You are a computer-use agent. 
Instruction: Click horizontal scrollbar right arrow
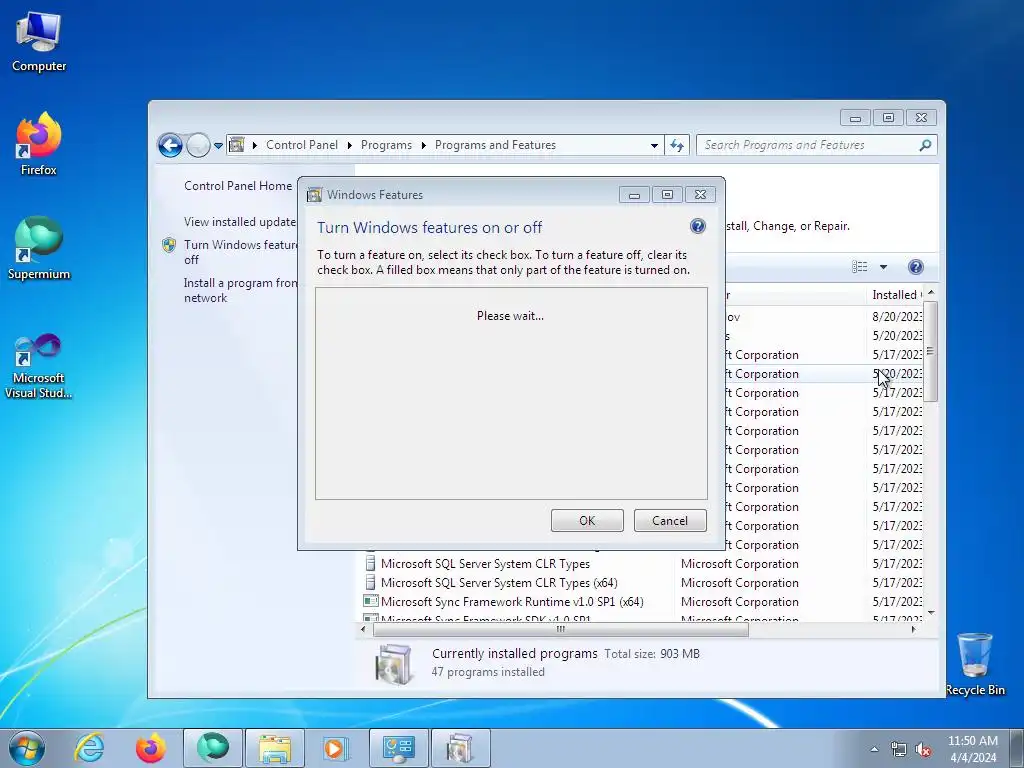pyautogui.click(x=914, y=630)
